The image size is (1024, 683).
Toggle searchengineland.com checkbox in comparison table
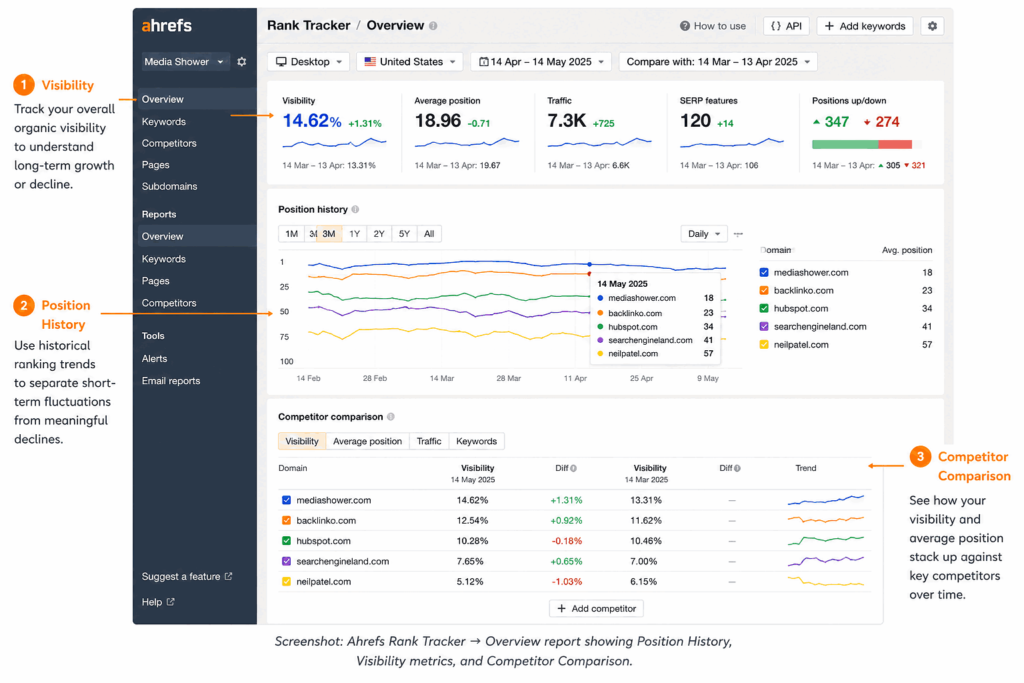coord(286,561)
